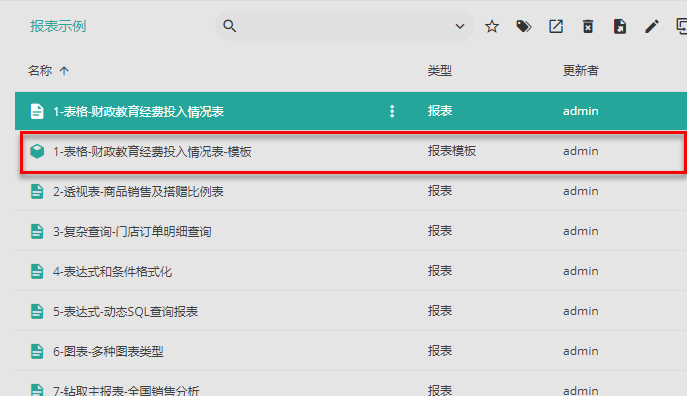
Task: Click admin cell of 5-表达式 row
Action: [x=581, y=311]
